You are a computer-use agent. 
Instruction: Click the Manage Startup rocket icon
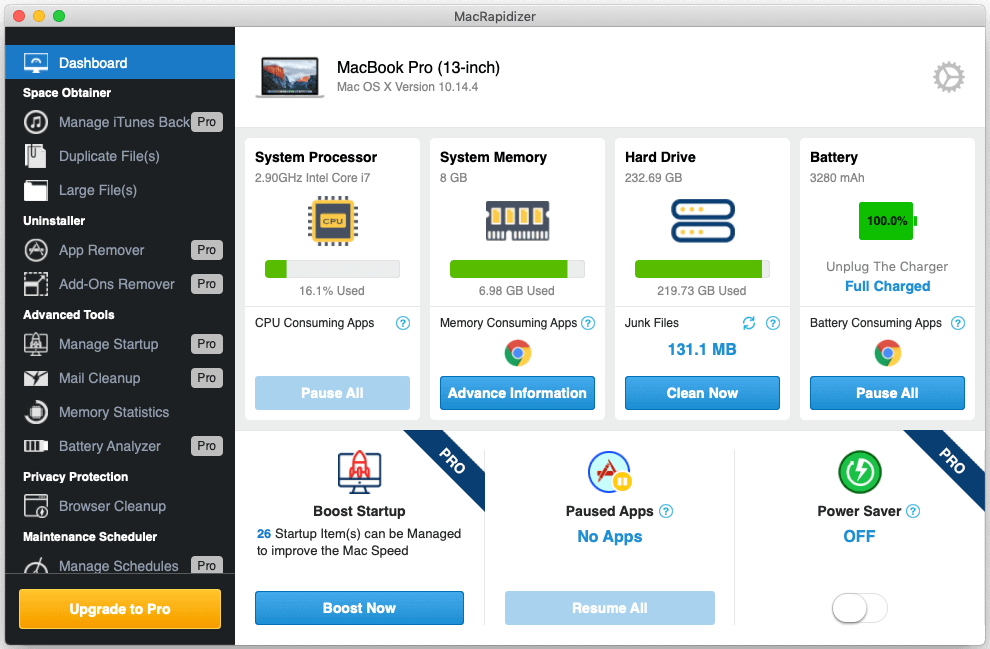pyautogui.click(x=36, y=344)
